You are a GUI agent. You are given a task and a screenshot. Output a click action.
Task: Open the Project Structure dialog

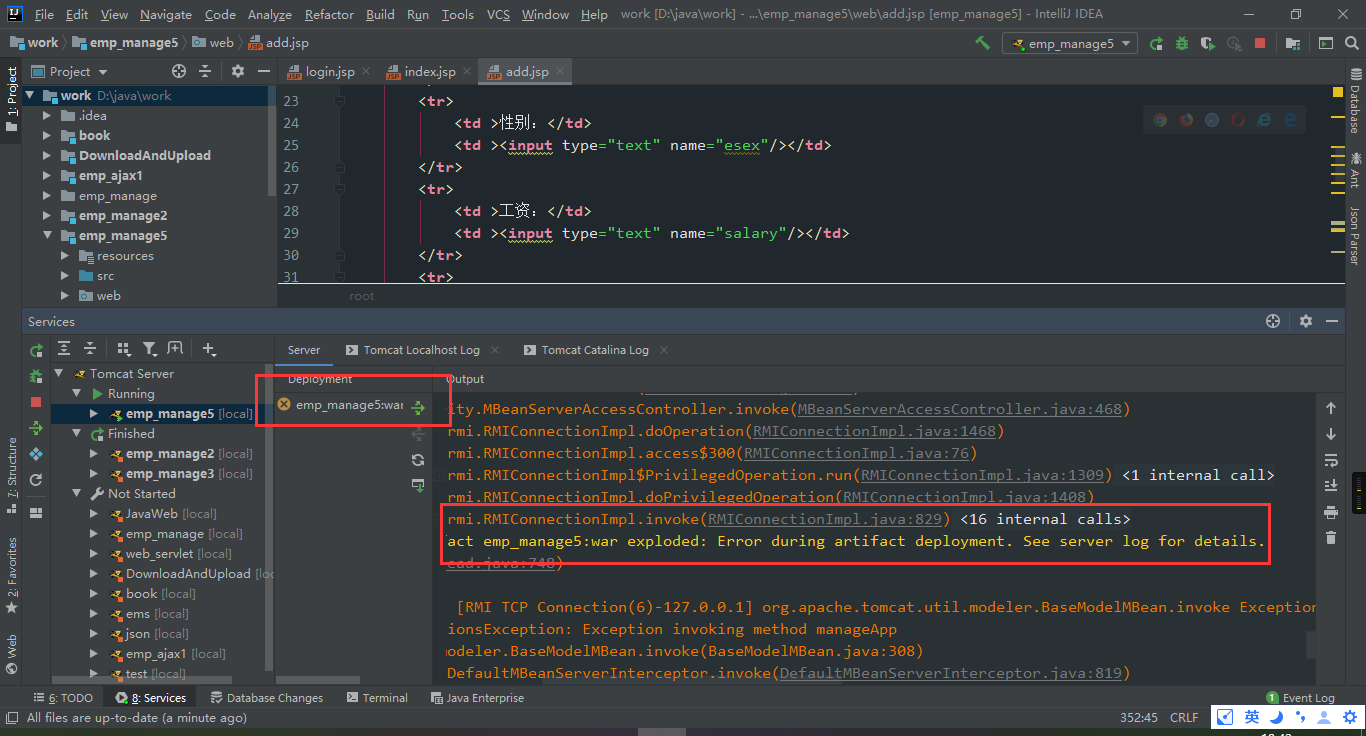[x=1293, y=43]
